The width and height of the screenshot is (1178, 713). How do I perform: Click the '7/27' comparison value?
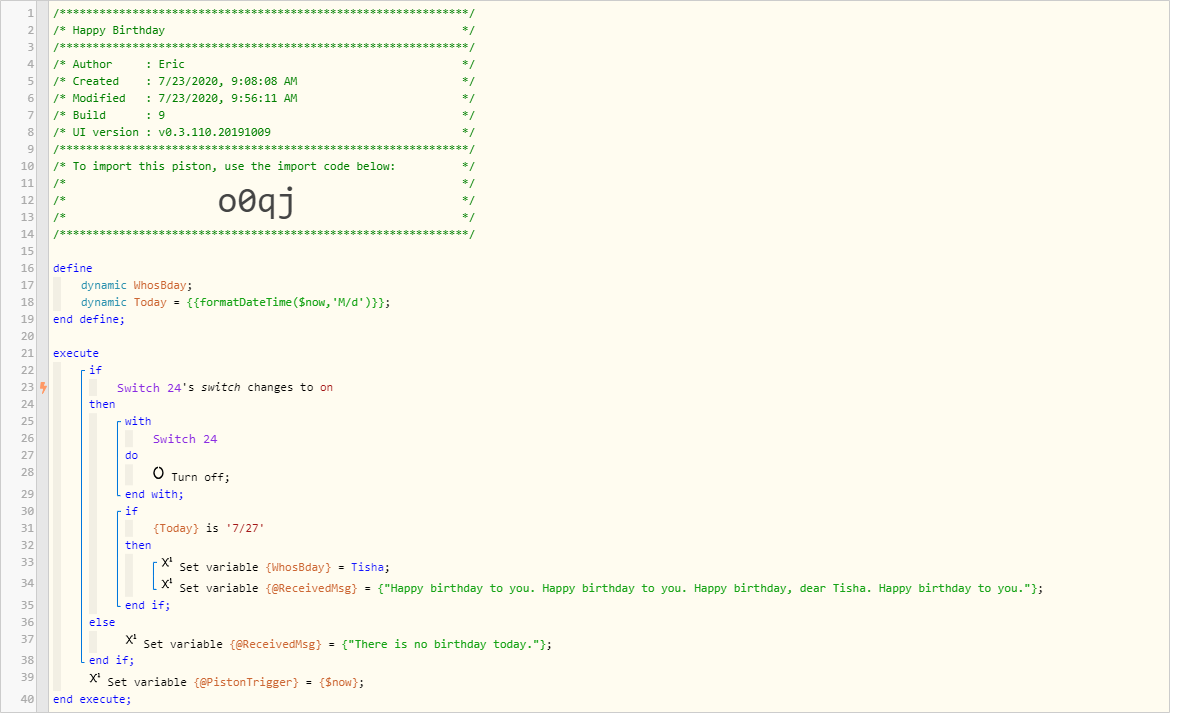[x=245, y=528]
